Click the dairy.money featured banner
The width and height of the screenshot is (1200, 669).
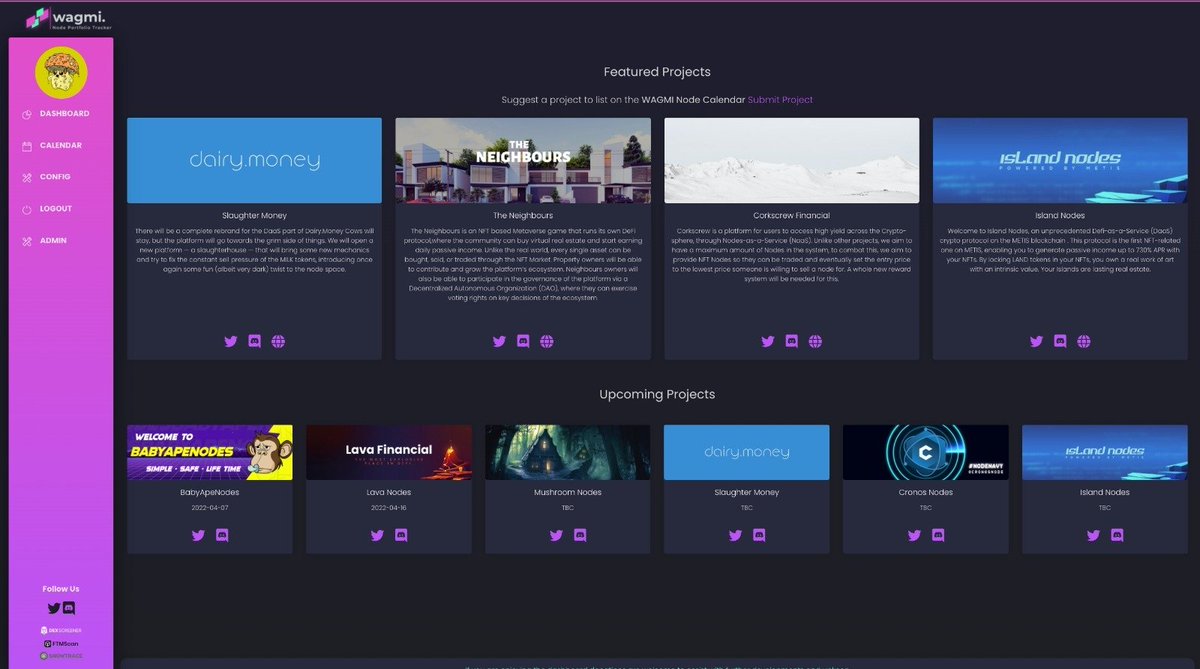tap(255, 161)
